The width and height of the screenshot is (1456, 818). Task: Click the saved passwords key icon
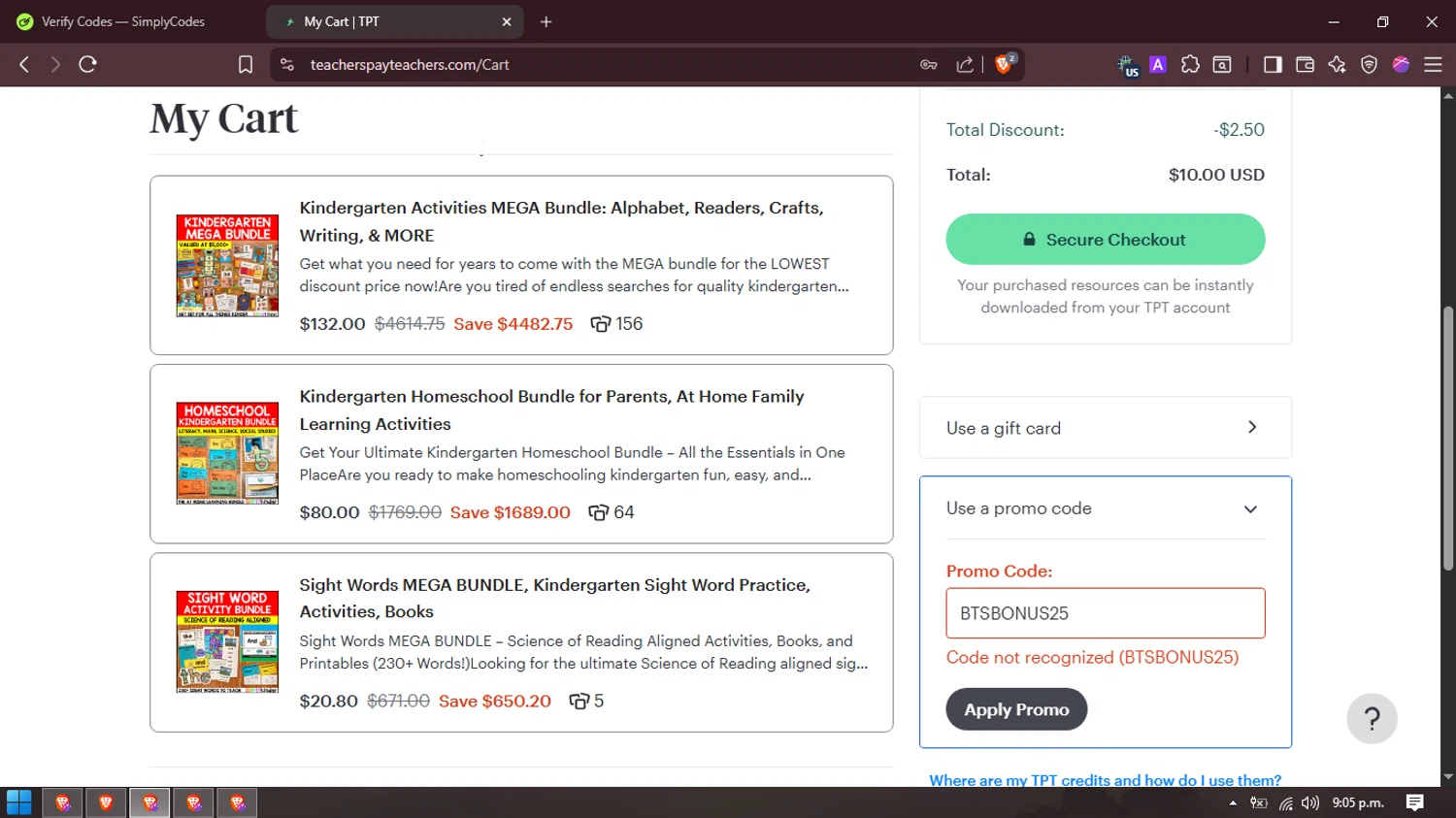click(x=929, y=64)
